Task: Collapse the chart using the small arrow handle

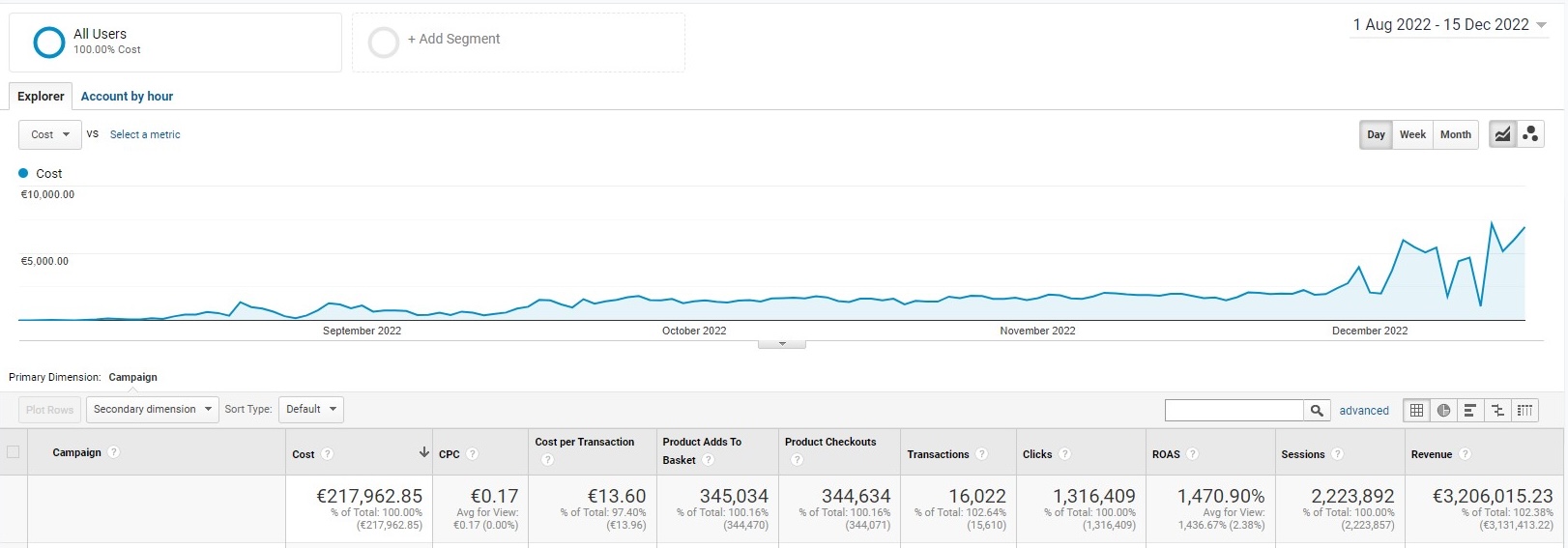Action: (782, 343)
